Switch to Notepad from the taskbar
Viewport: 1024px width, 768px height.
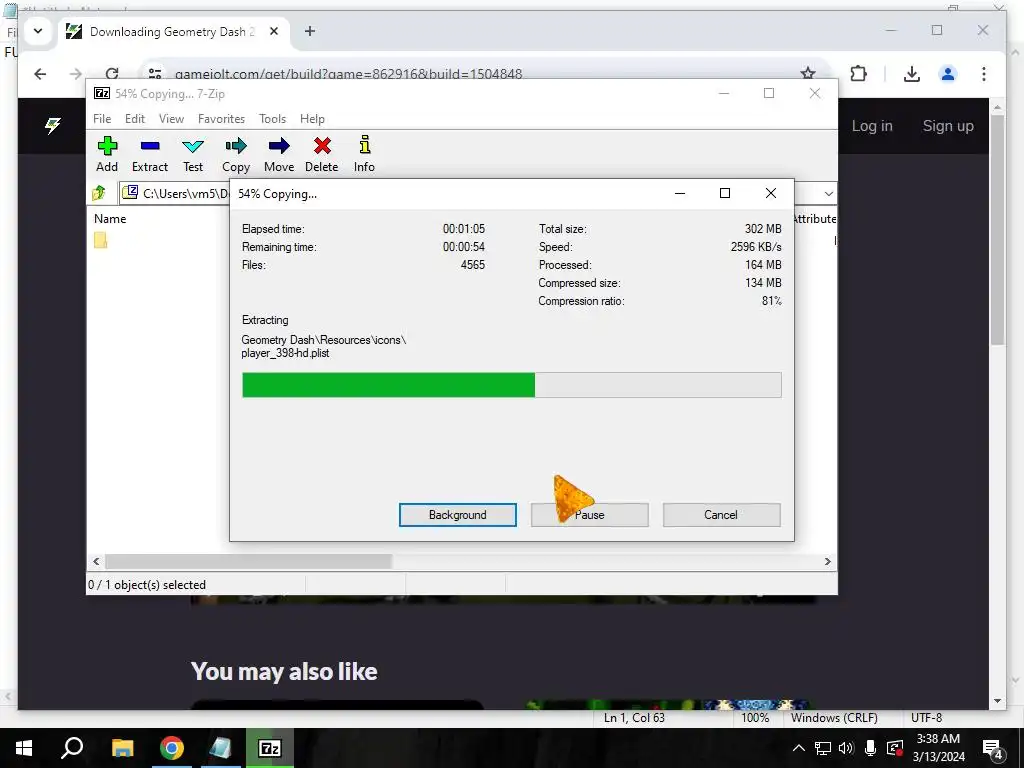point(220,748)
